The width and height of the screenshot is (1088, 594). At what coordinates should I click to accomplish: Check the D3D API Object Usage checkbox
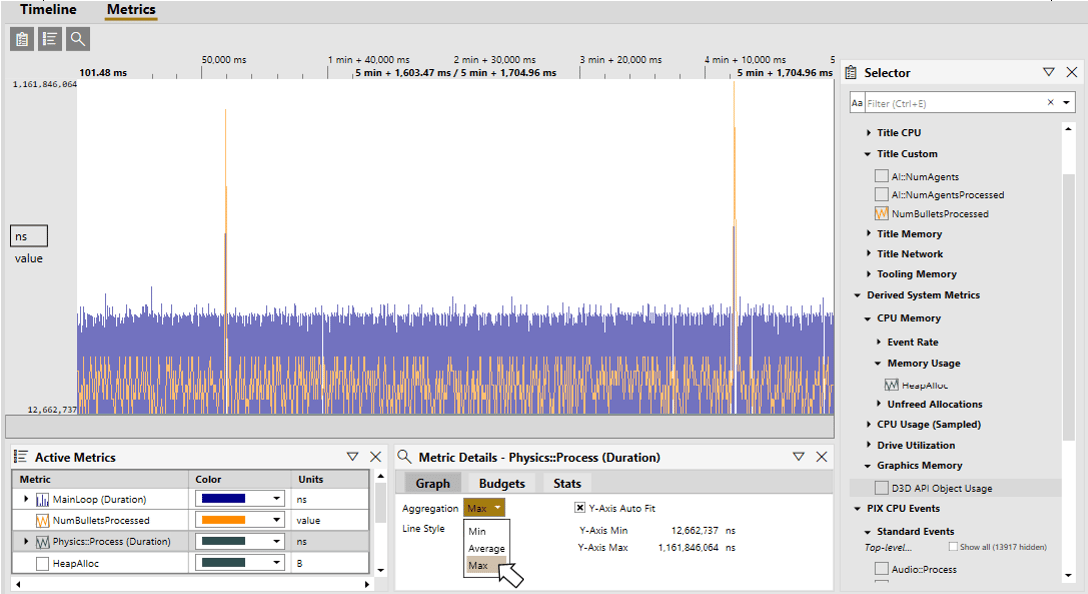(881, 488)
